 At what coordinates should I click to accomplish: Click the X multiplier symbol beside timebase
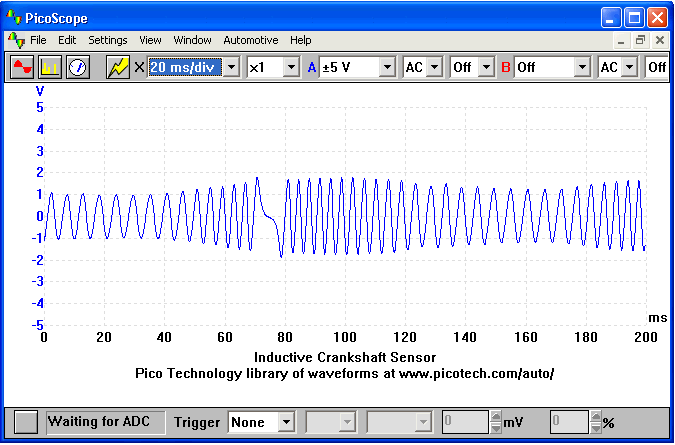139,68
